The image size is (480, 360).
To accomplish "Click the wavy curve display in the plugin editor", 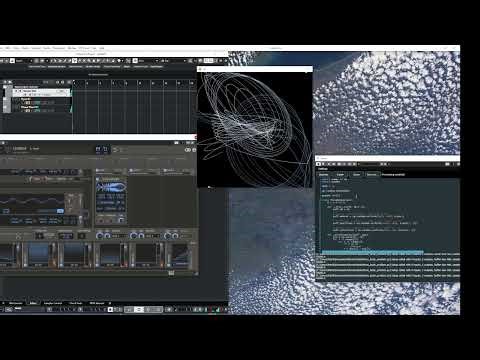I will tap(32, 202).
